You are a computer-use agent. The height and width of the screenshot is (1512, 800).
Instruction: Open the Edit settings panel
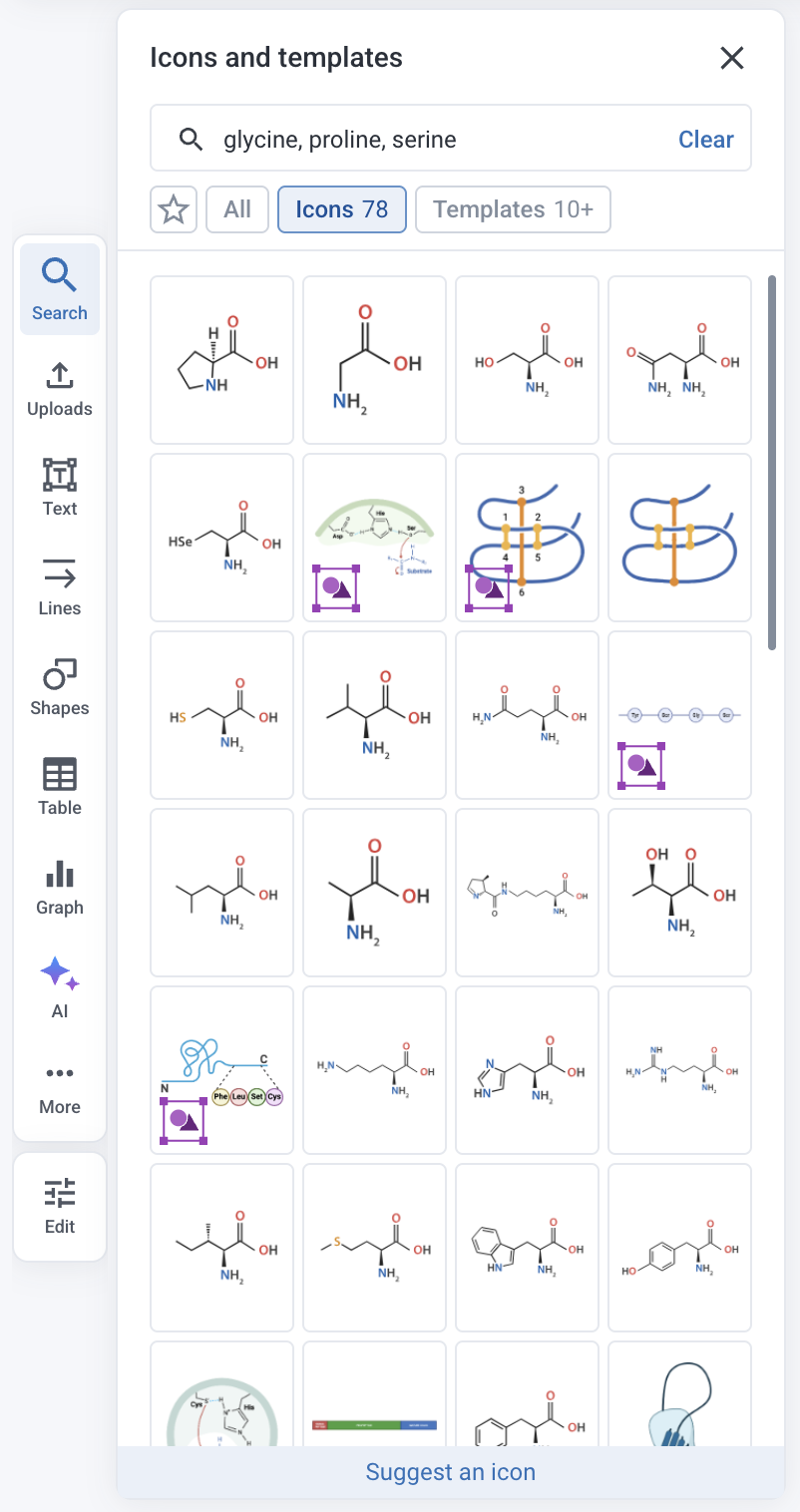pos(60,1207)
